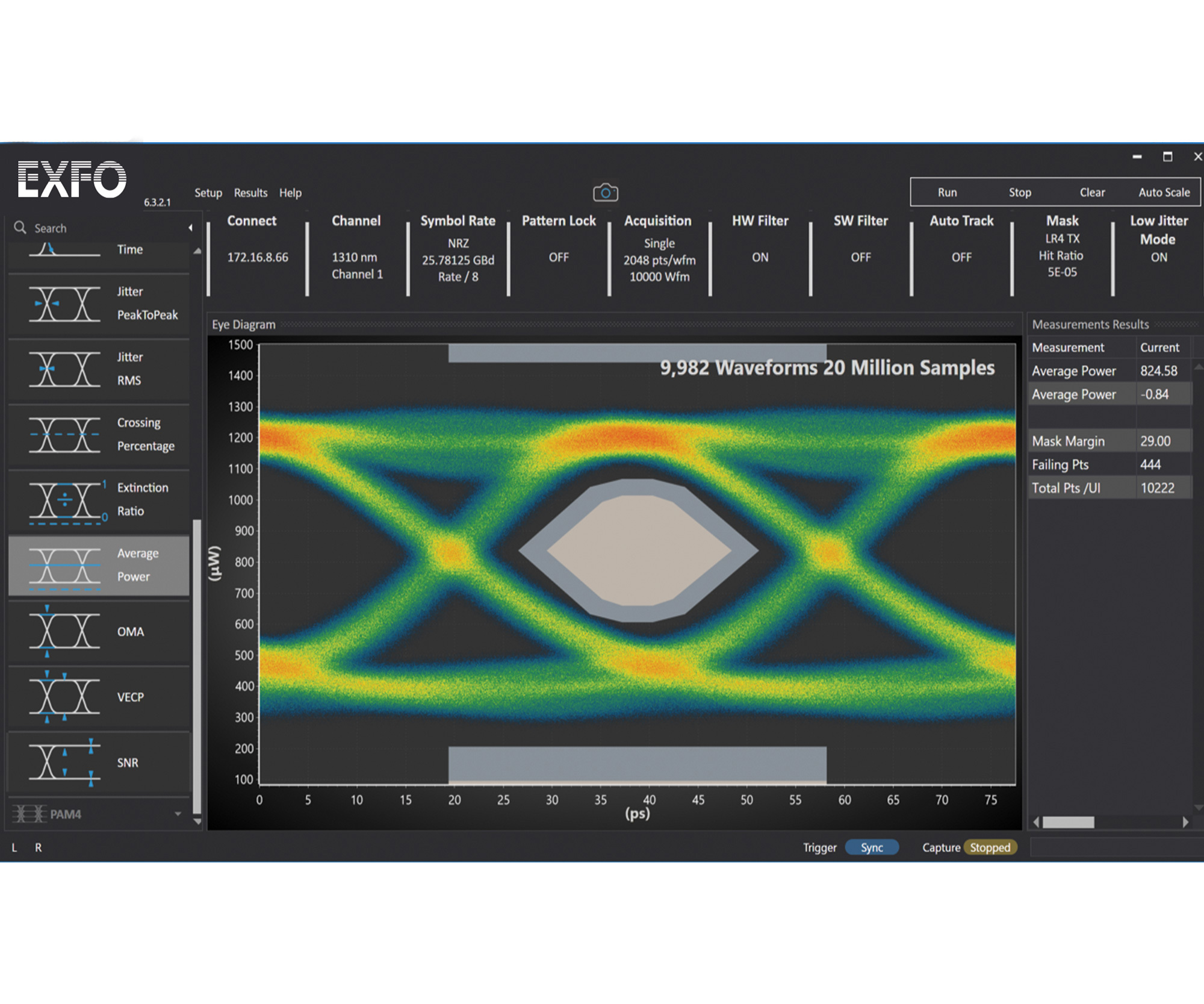Open the Results menu
The height and width of the screenshot is (1004, 1204).
coord(250,193)
